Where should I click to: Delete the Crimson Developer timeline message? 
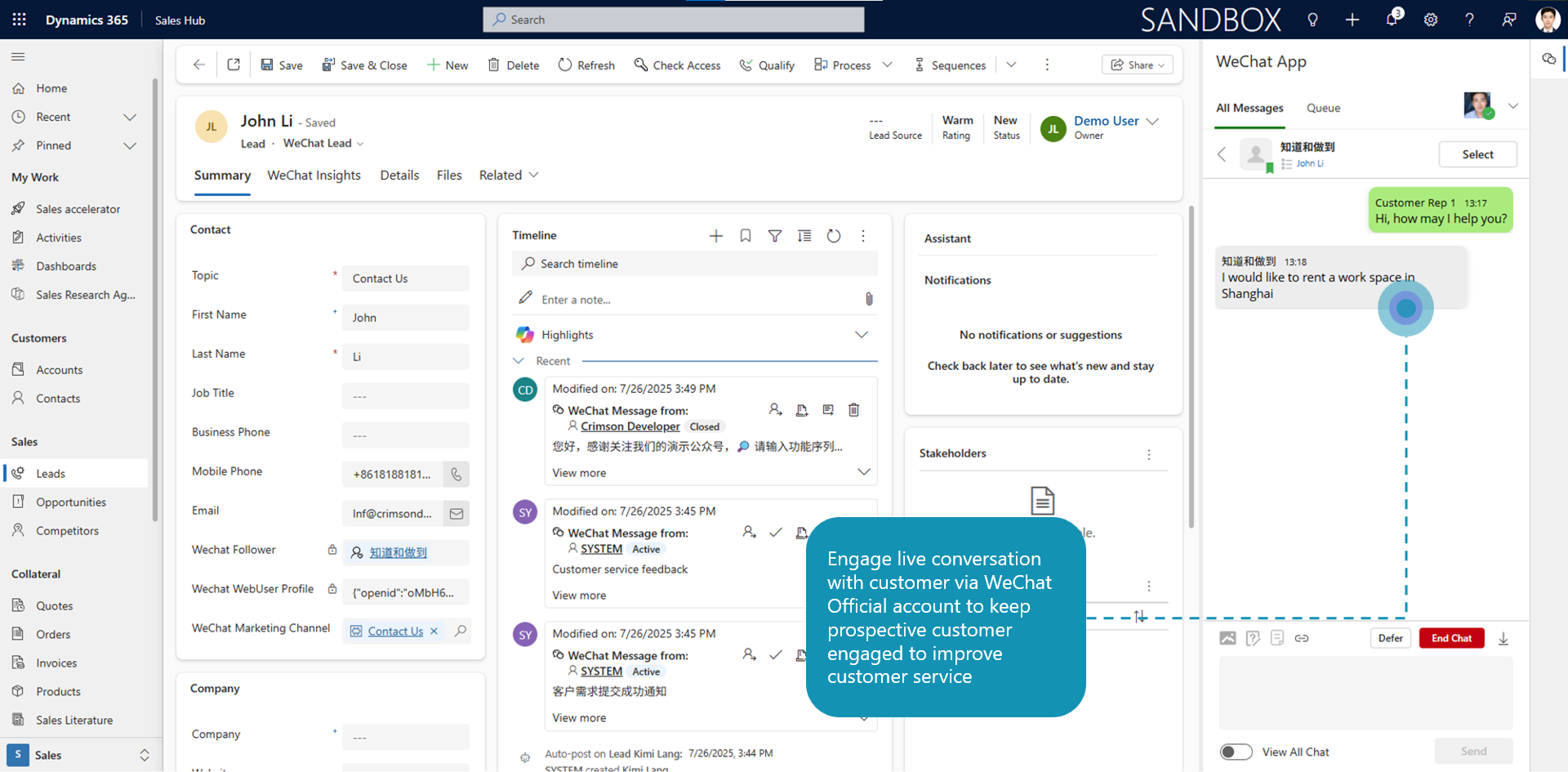[x=853, y=410]
